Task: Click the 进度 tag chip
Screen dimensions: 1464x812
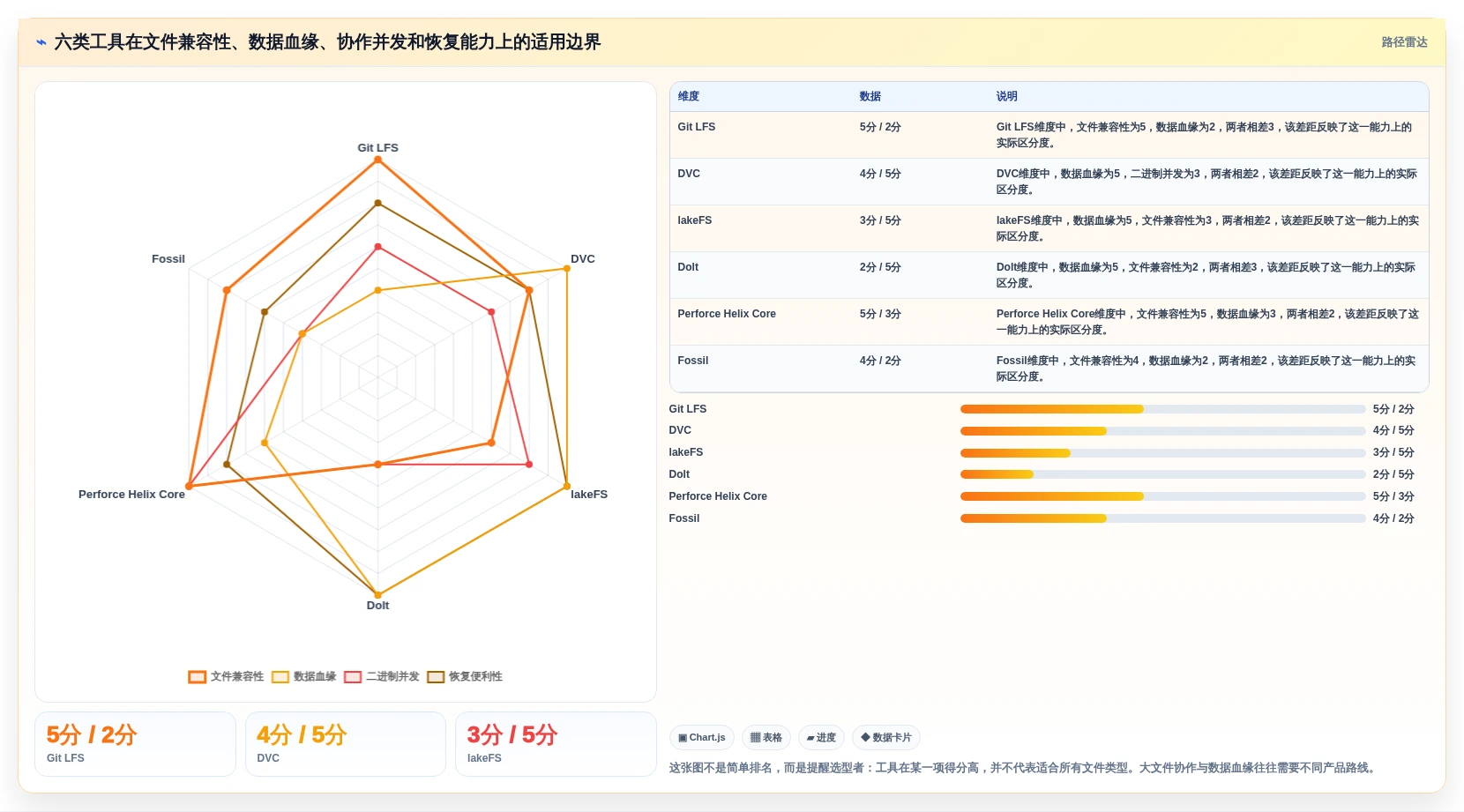Action: (821, 737)
